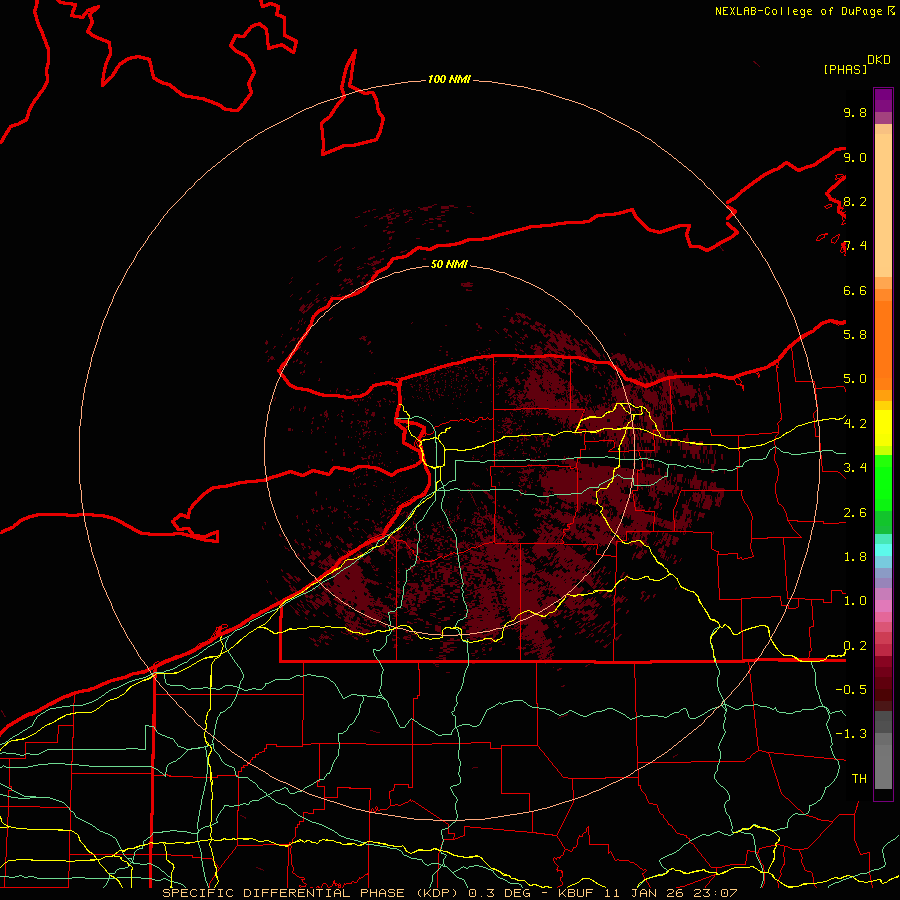Select the orange swatch beside the 5.8 label
Image resolution: width=900 pixels, height=900 pixels.
click(883, 333)
